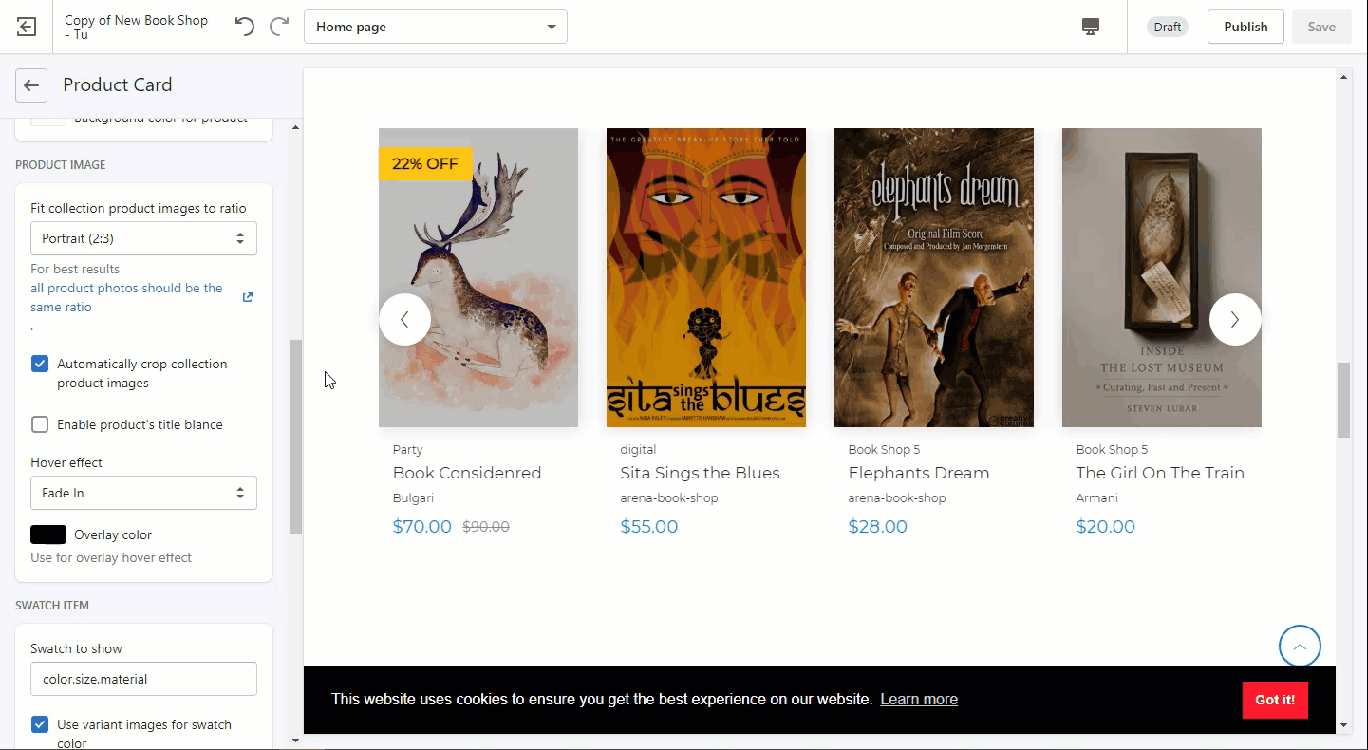Click the $28.00 price
The image size is (1368, 750).
(878, 527)
